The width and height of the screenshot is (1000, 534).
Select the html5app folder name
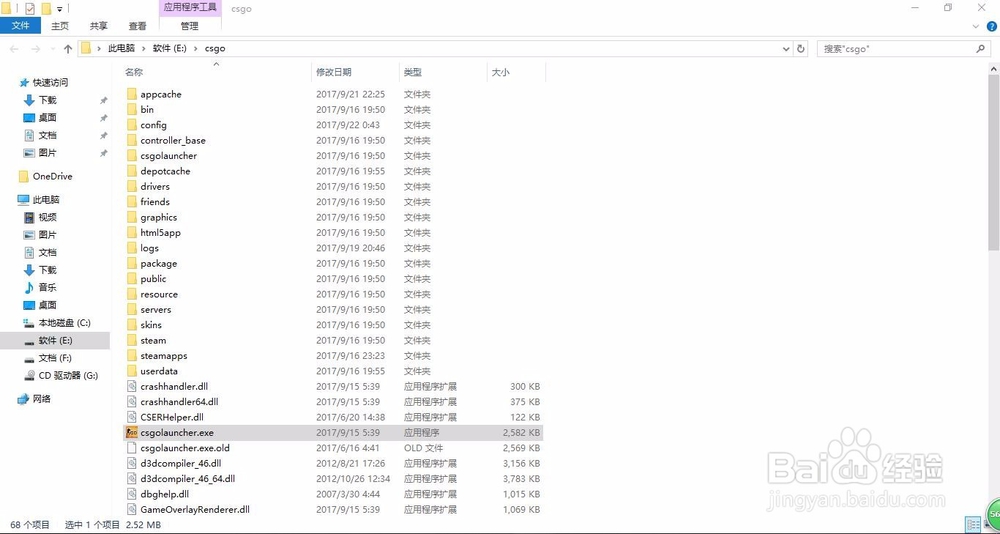(160, 232)
